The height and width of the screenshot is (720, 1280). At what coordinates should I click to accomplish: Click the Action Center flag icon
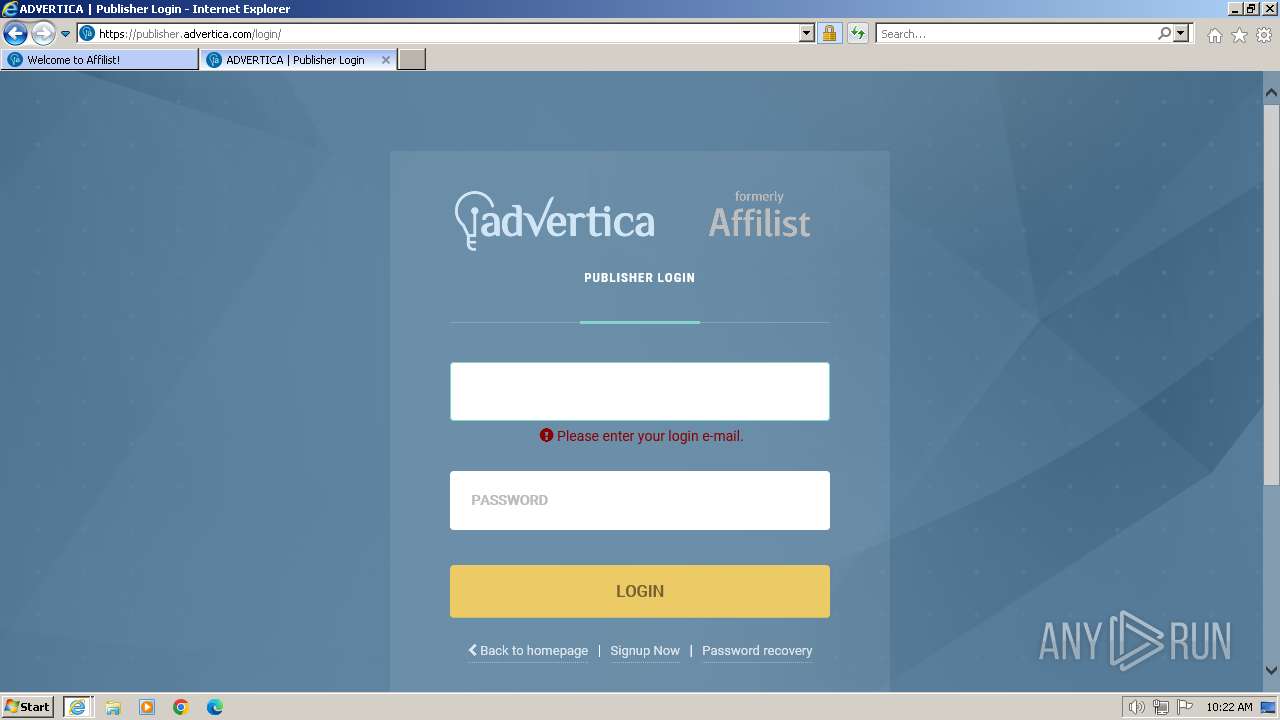(x=1185, y=707)
